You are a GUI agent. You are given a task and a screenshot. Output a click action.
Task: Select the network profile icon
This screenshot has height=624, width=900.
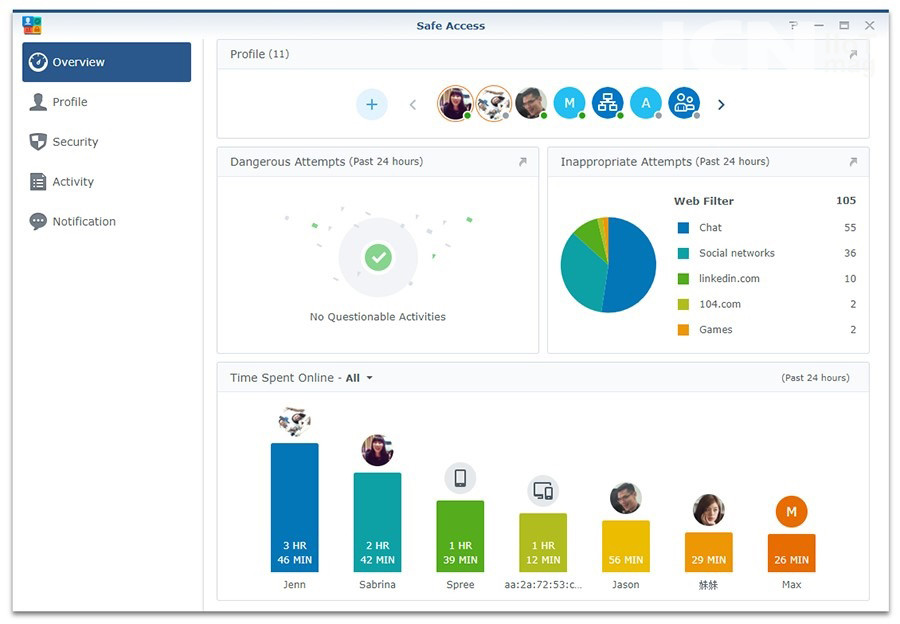click(607, 103)
